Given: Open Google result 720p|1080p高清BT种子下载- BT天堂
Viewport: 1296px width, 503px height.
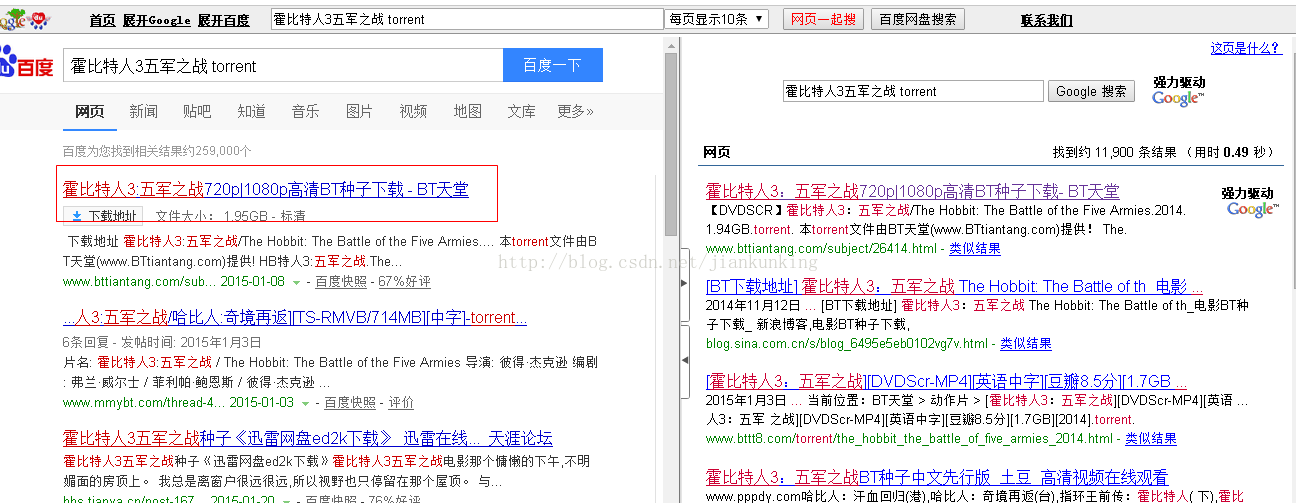Looking at the screenshot, I should pyautogui.click(x=913, y=191).
